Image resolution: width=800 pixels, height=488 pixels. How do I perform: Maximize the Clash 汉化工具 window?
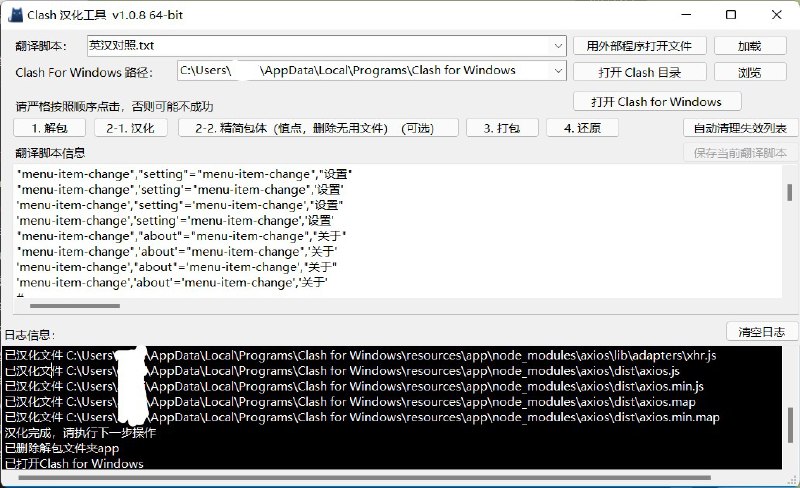(731, 15)
